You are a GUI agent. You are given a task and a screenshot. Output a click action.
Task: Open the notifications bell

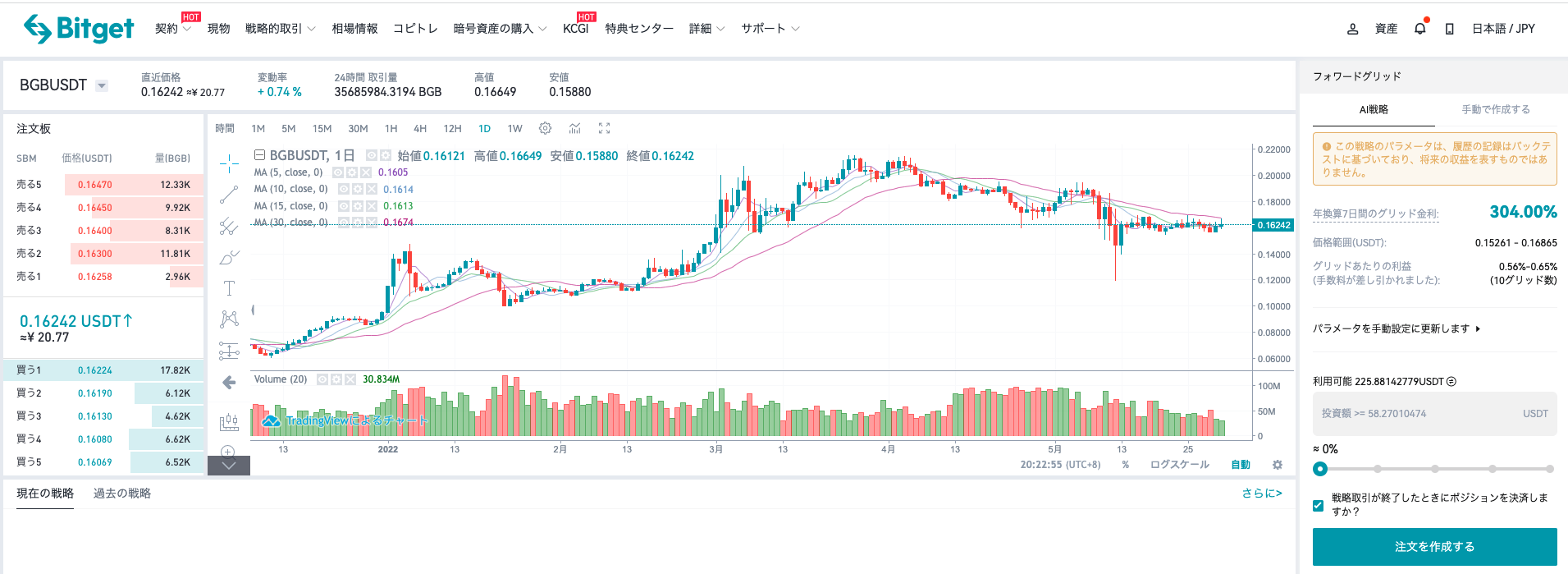[1420, 29]
